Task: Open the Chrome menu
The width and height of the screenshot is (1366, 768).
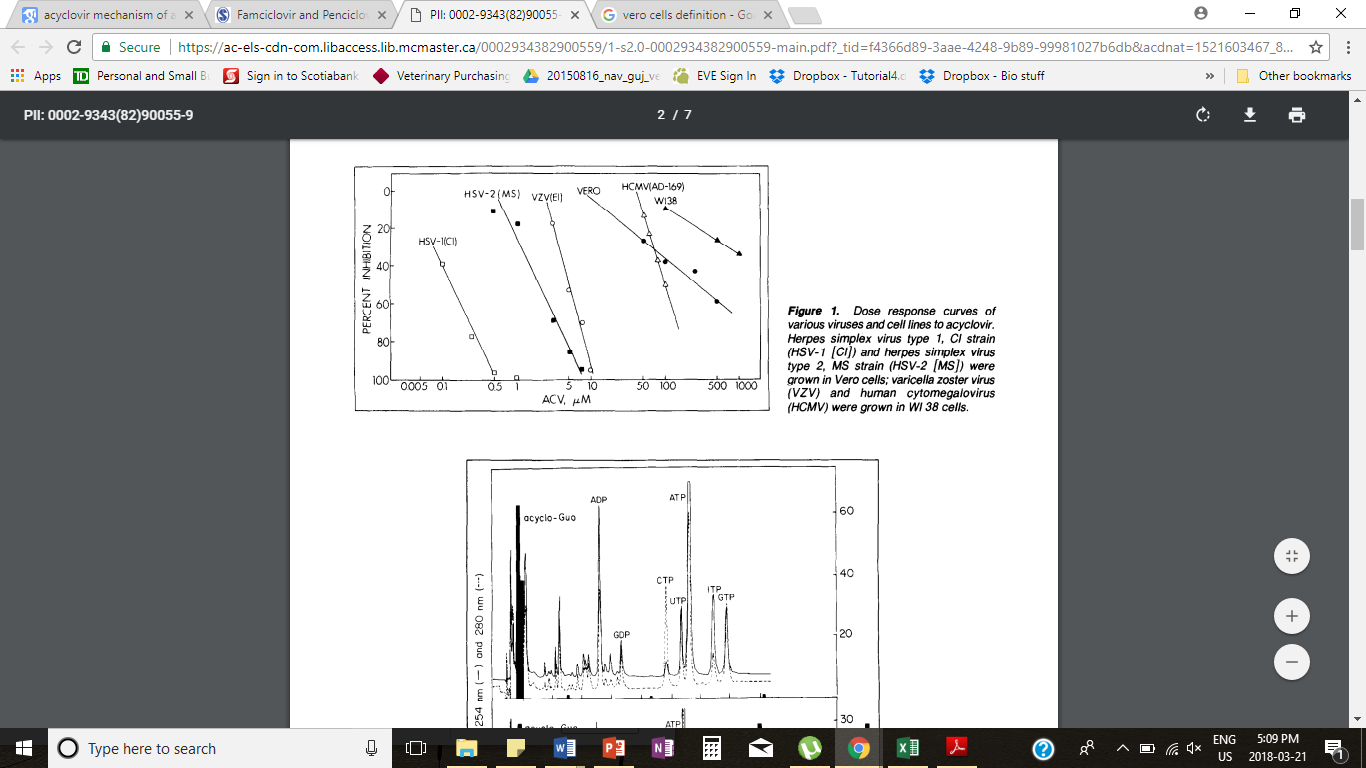Action: [x=1344, y=47]
